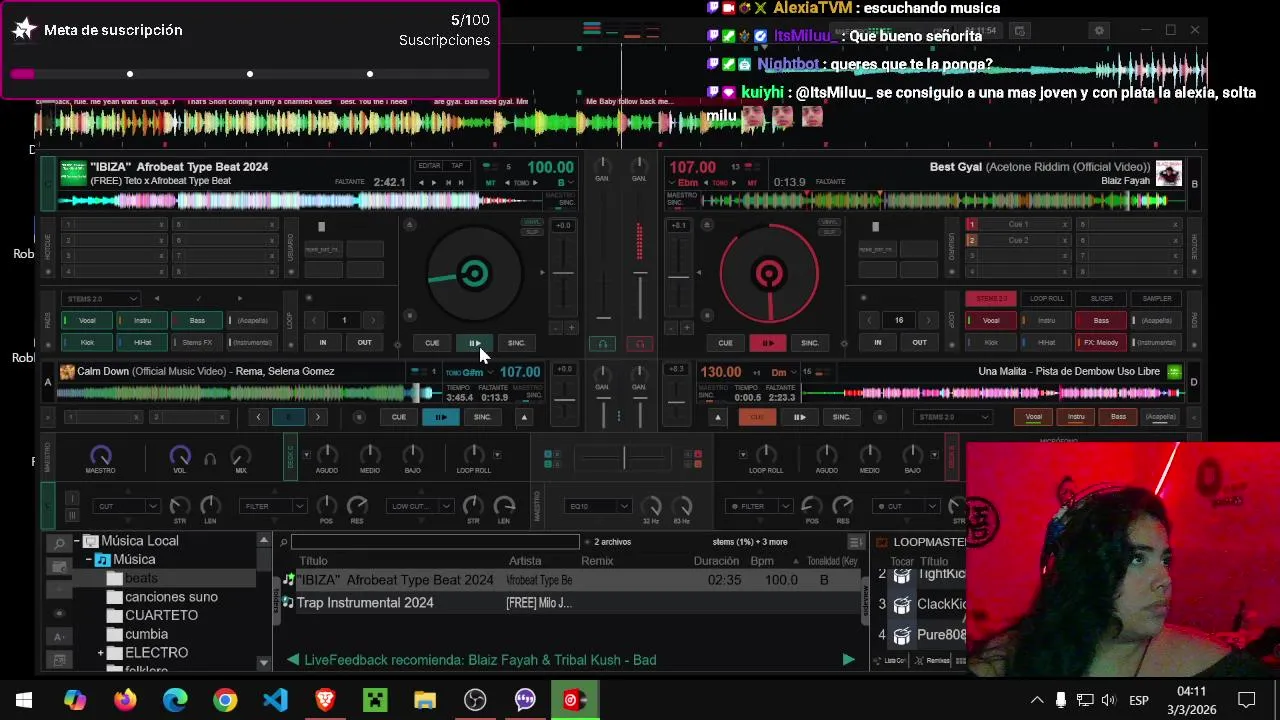The width and height of the screenshot is (1280, 720).
Task: Adjust the MAESTRO volume knob
Action: coord(100,456)
